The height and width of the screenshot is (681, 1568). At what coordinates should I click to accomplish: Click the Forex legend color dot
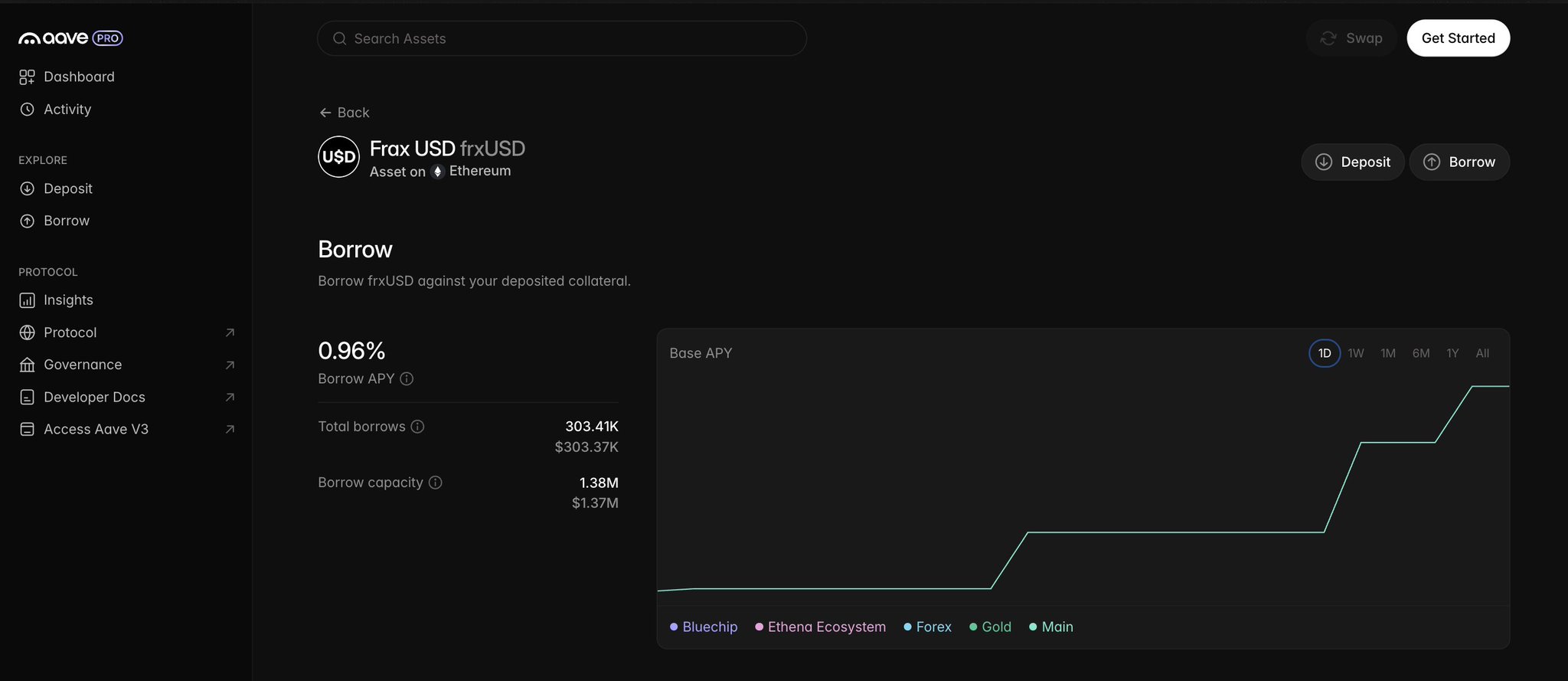coord(907,627)
